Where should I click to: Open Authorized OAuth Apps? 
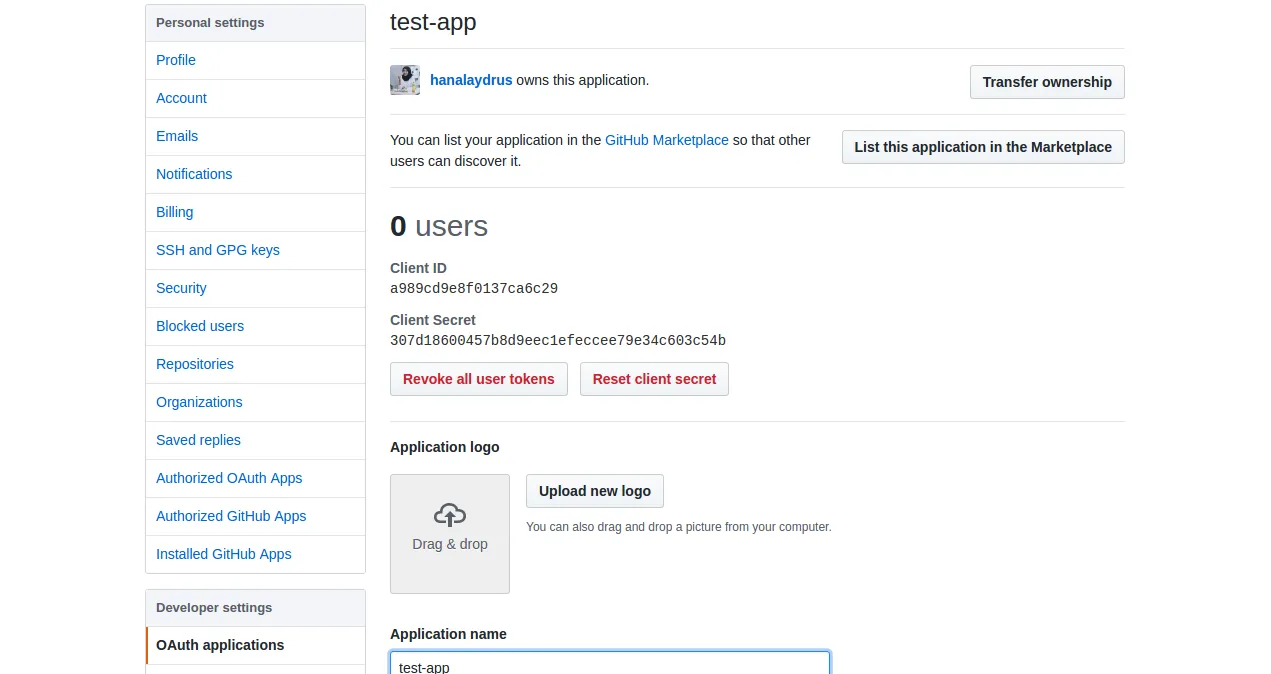click(229, 478)
